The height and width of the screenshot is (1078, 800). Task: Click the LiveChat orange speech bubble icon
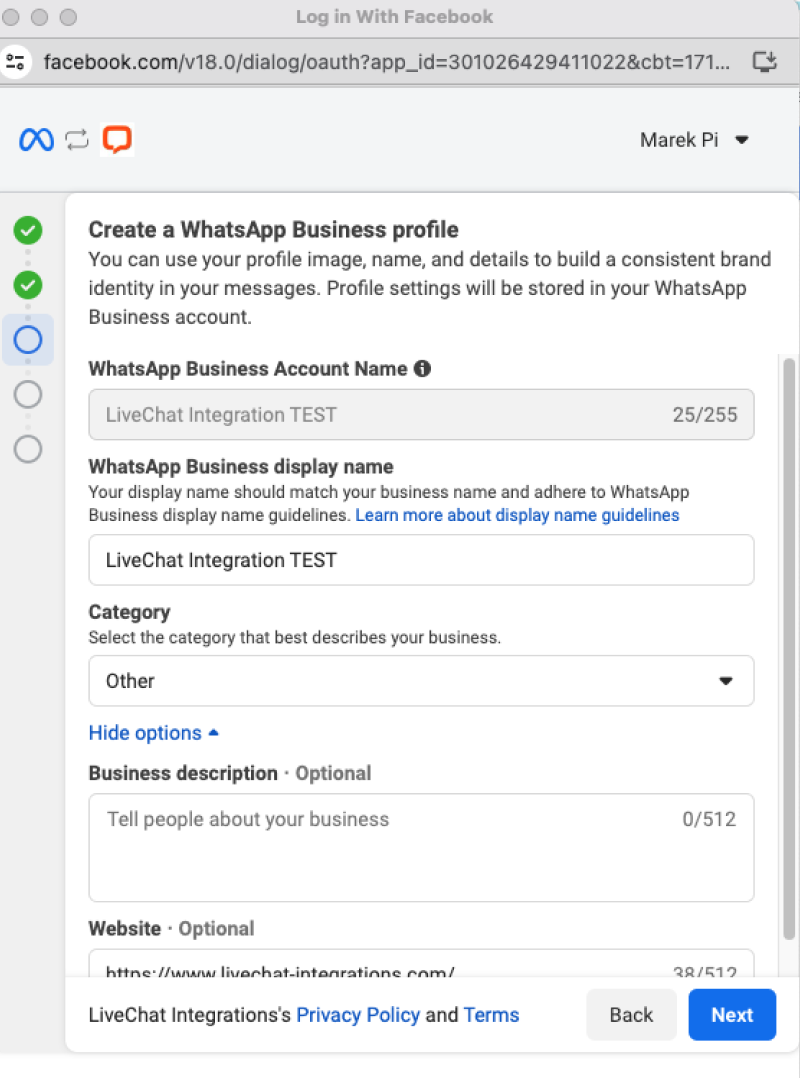(x=117, y=140)
